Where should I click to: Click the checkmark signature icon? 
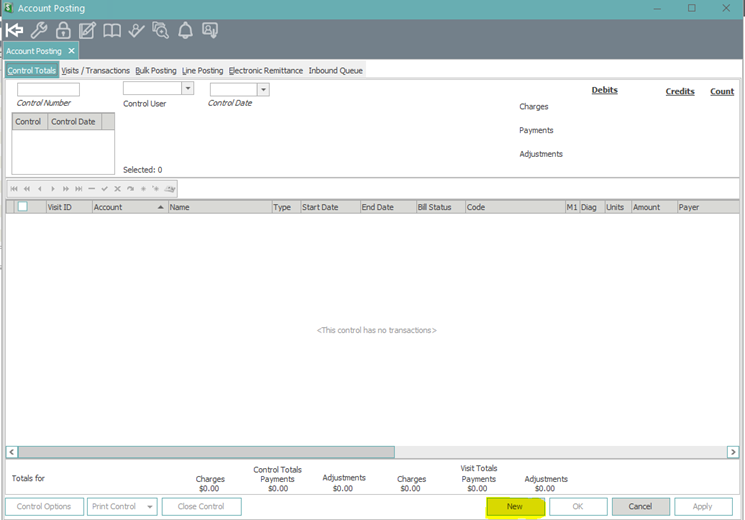pos(136,30)
